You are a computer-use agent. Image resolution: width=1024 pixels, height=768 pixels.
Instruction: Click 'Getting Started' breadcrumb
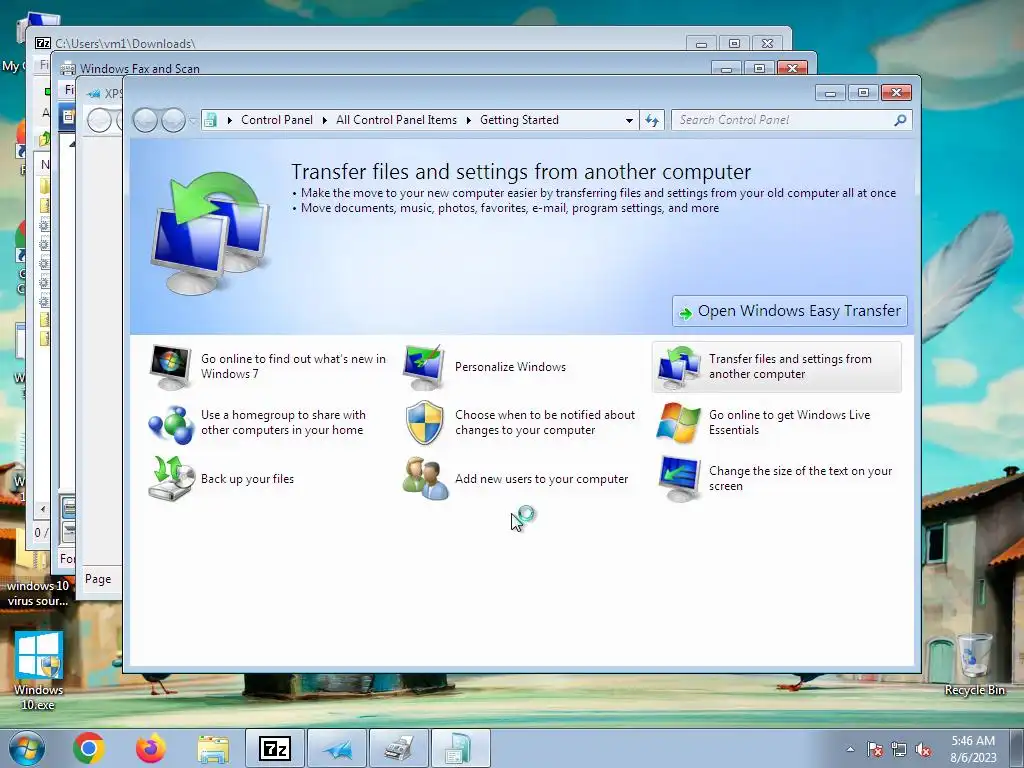point(519,120)
